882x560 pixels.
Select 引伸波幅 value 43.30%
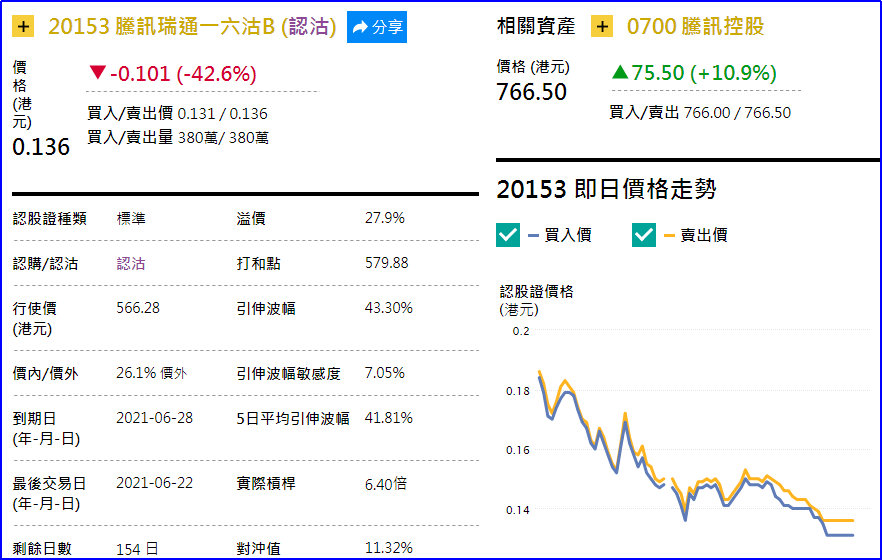389,308
